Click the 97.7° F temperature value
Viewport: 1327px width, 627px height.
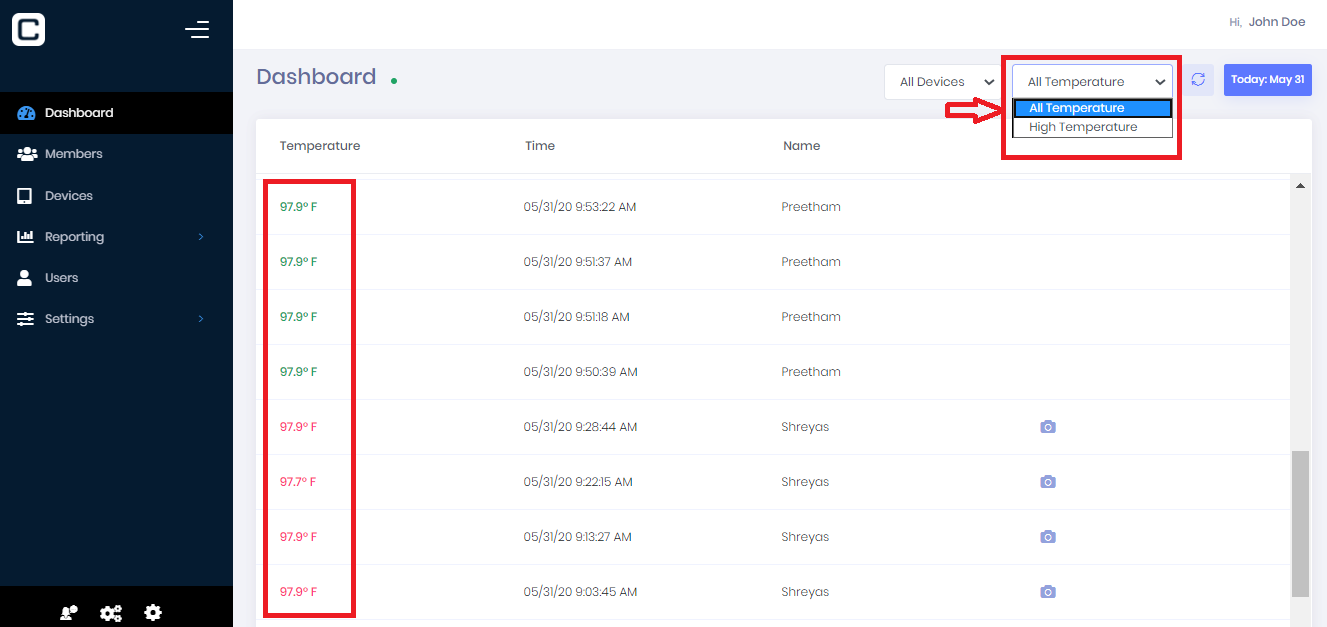(298, 482)
